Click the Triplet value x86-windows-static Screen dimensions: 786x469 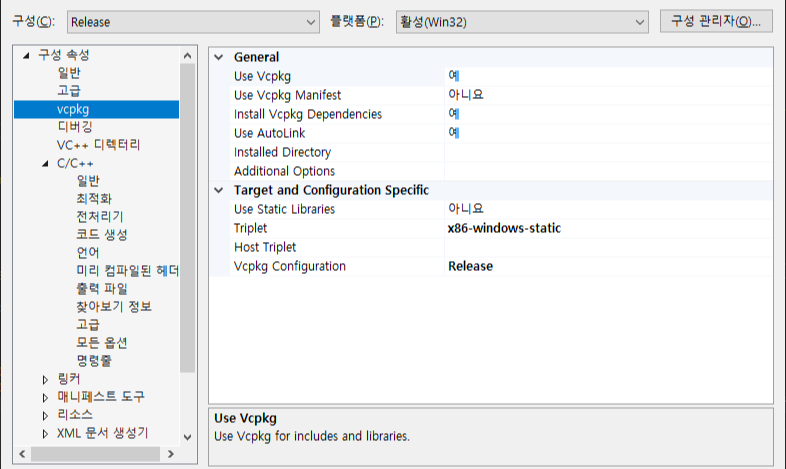click(x=504, y=228)
